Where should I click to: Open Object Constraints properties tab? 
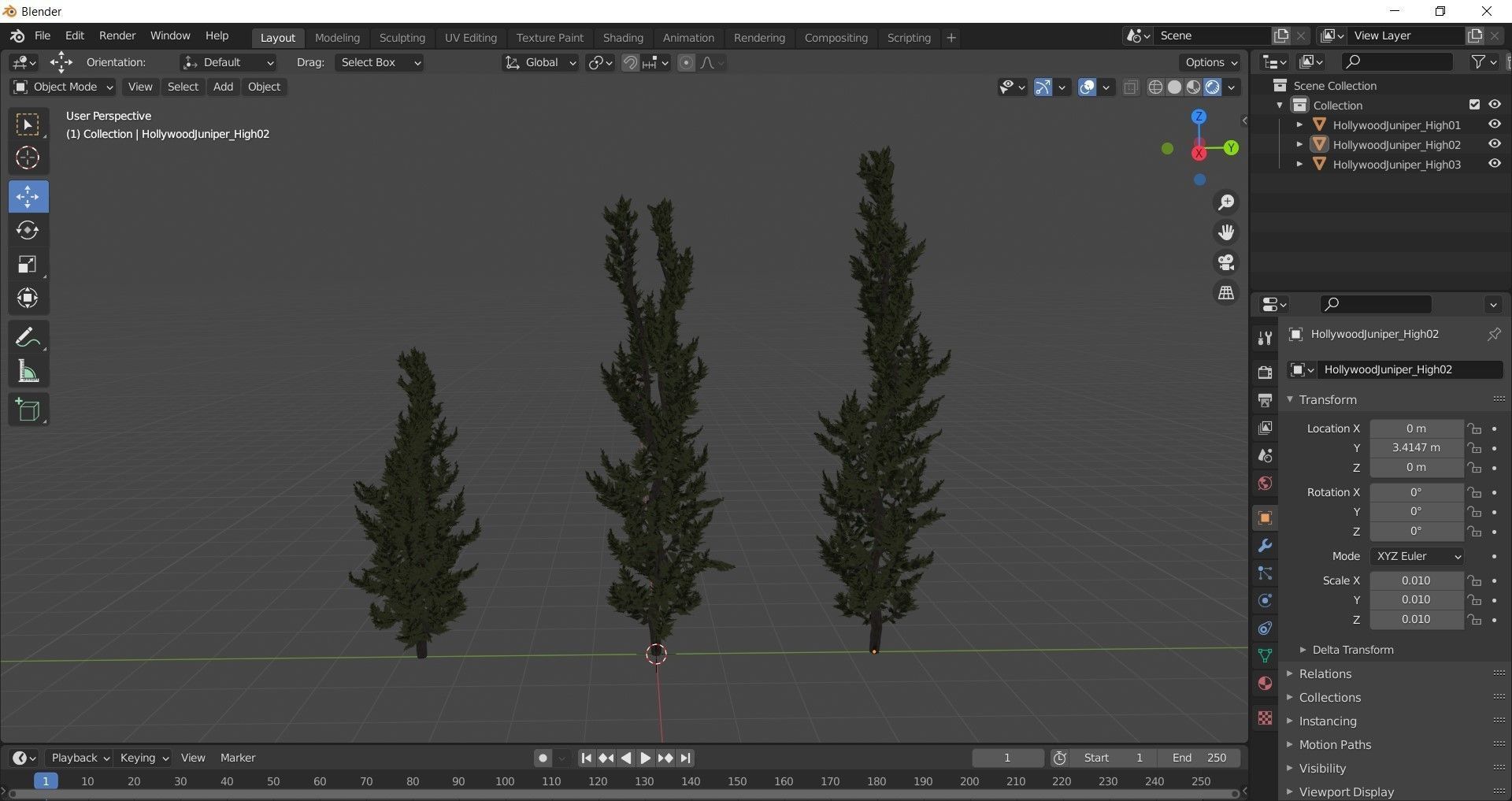click(1265, 628)
